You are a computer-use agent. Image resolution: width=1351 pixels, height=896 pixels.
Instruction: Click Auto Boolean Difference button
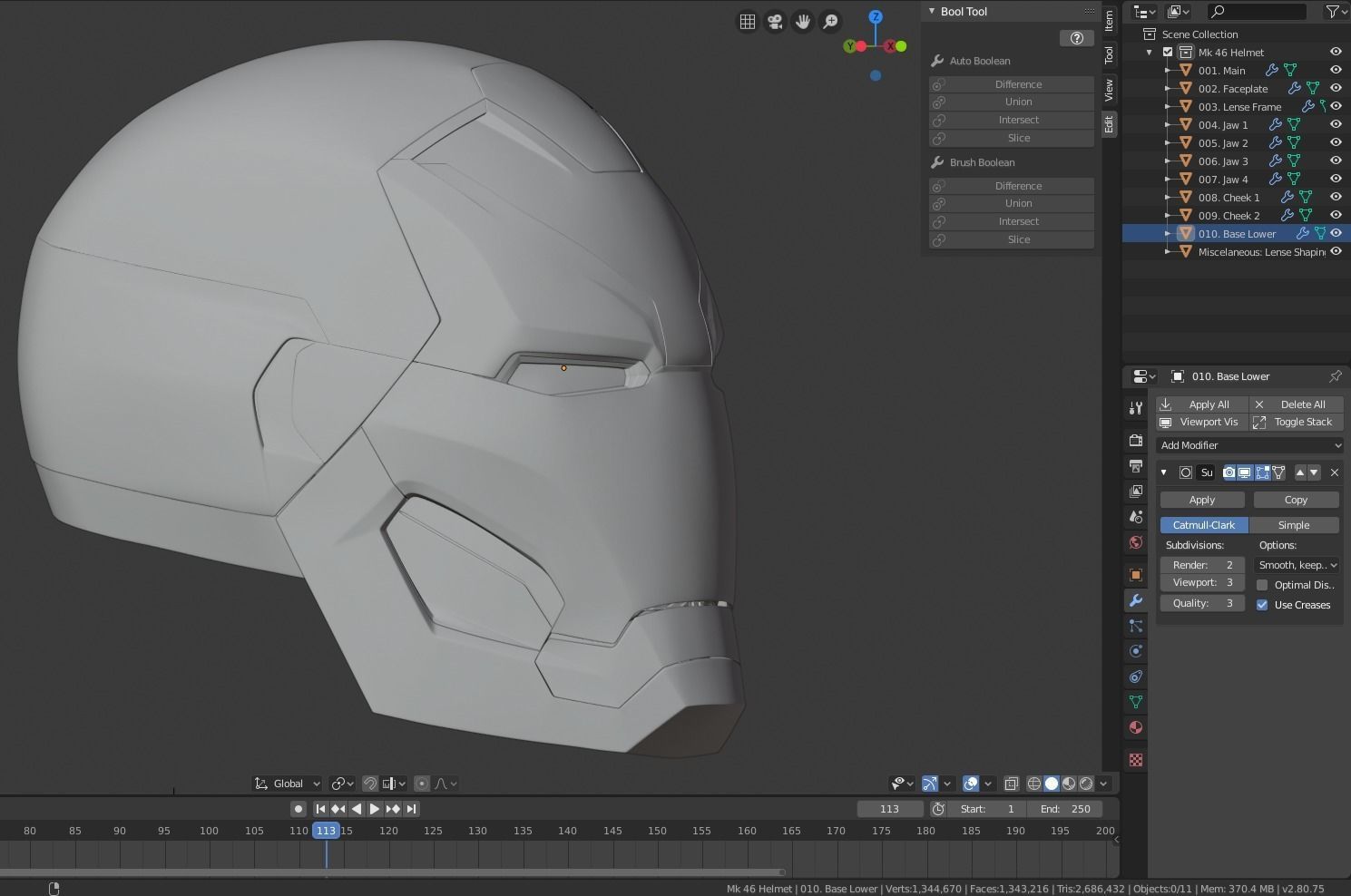1018,84
